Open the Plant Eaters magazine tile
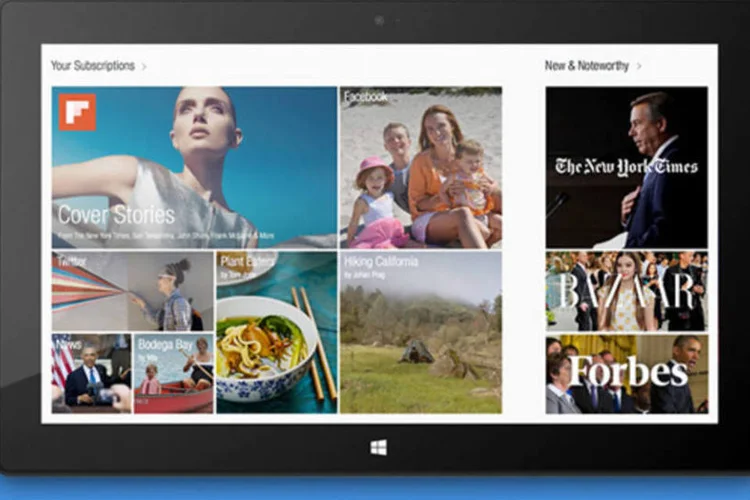This screenshot has height=500, width=750. pos(277,332)
